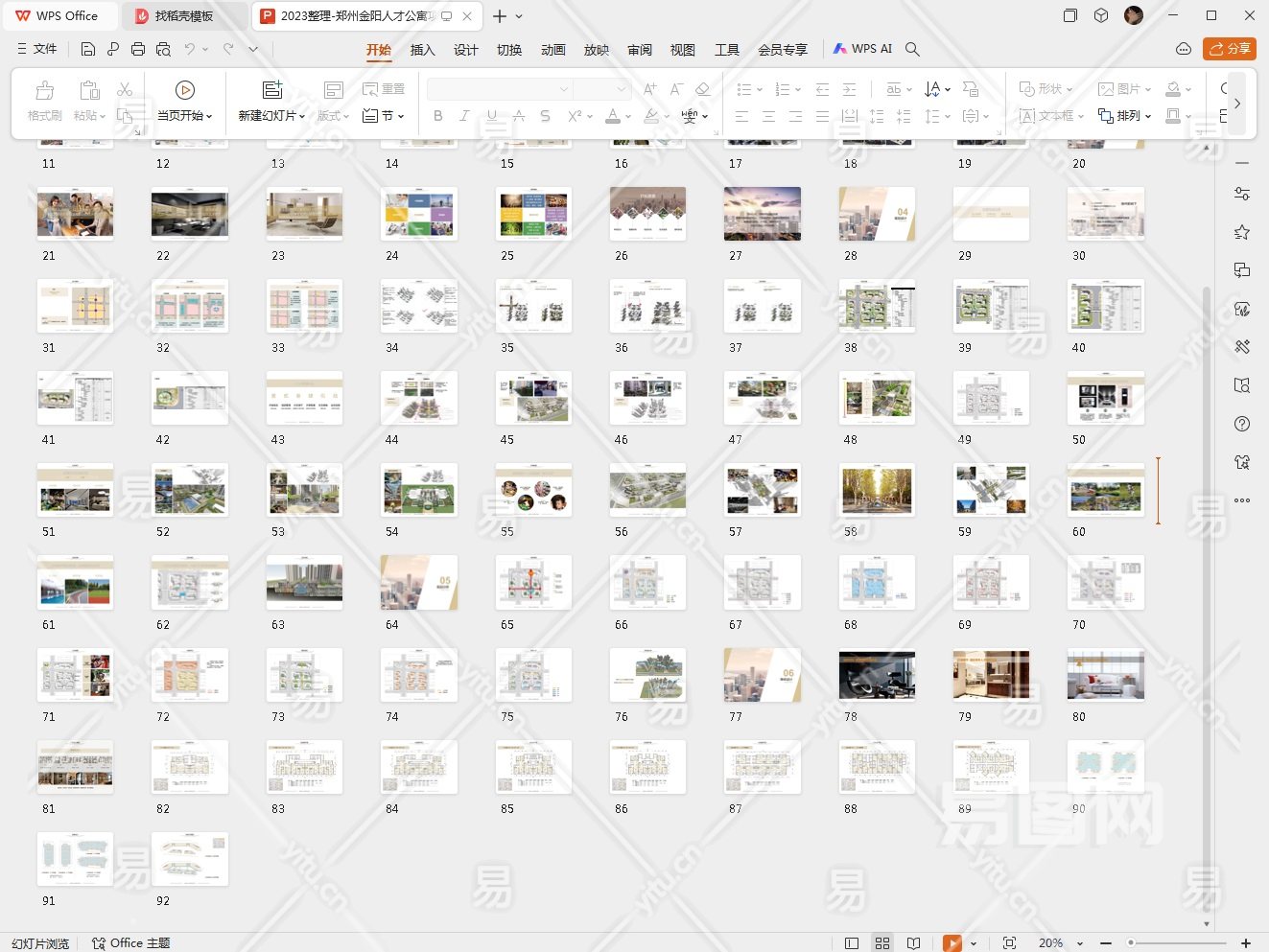Click the WPS AI button
The image size is (1269, 952).
(862, 49)
